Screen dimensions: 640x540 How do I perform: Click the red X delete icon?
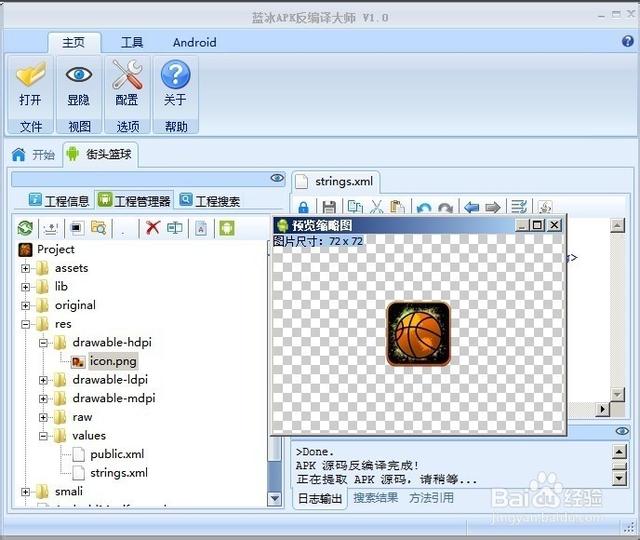pos(153,227)
